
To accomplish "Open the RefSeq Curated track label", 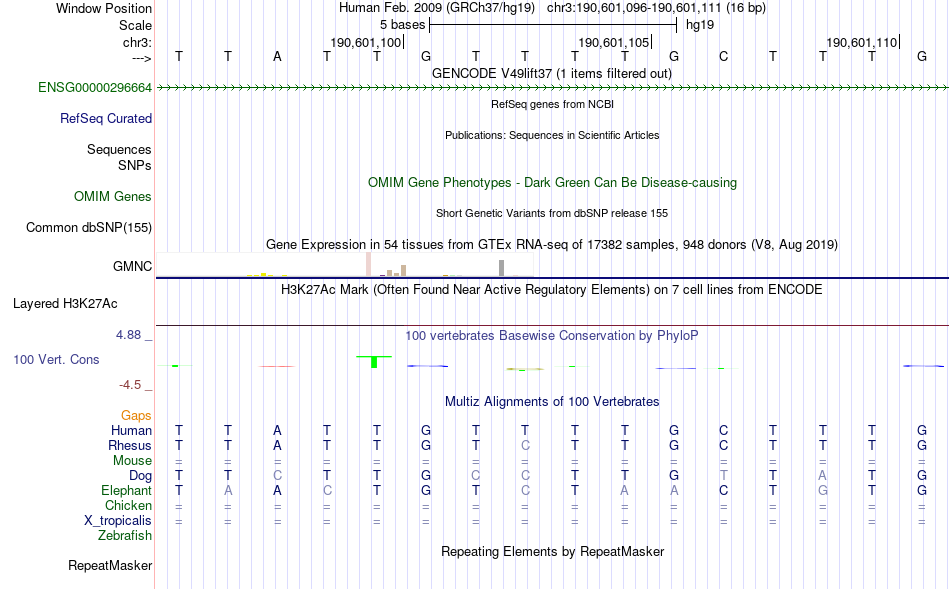I will pos(105,119).
